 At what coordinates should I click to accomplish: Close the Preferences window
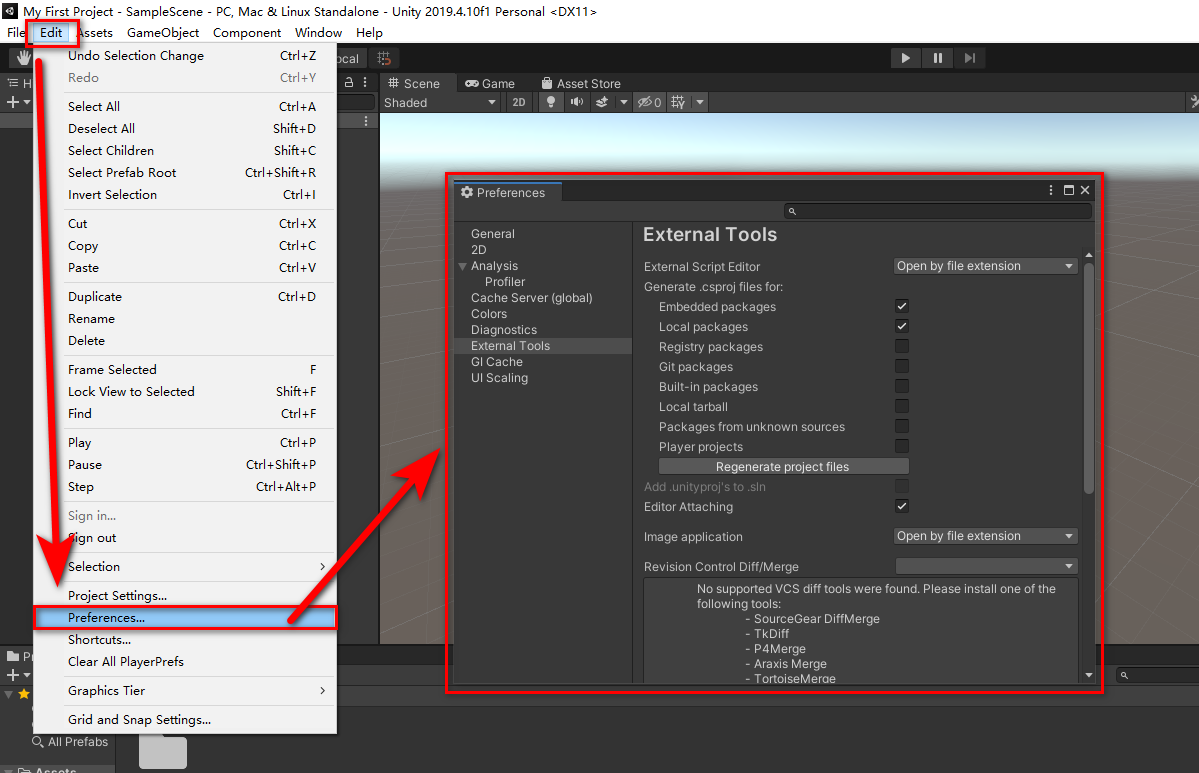click(1085, 190)
